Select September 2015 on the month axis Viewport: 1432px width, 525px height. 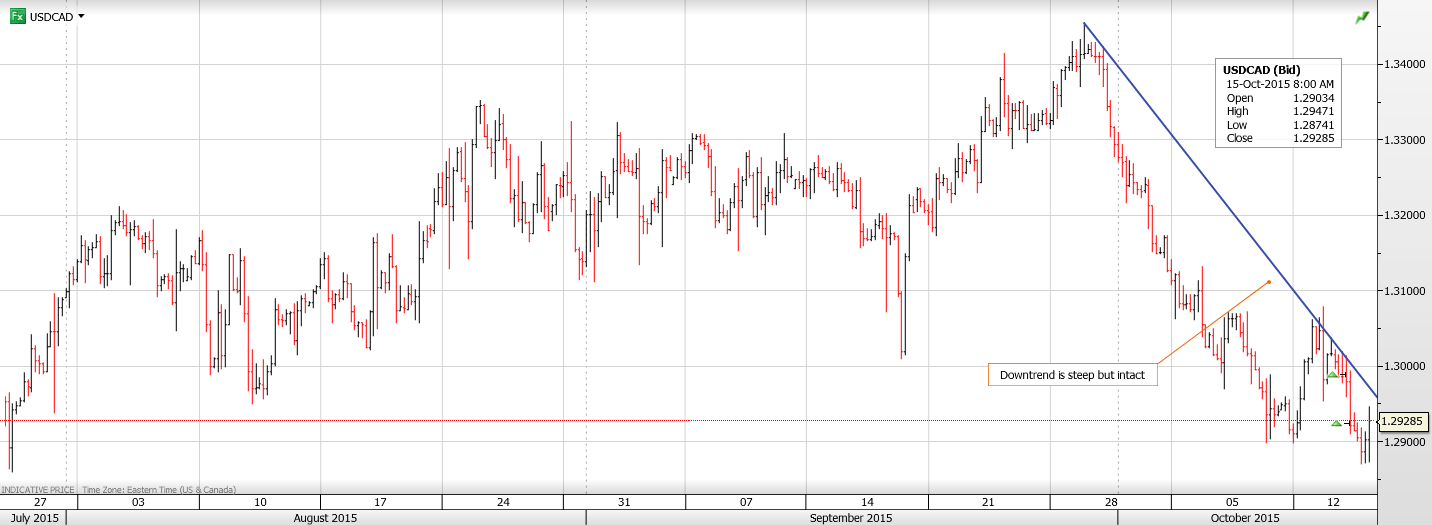[x=851, y=518]
